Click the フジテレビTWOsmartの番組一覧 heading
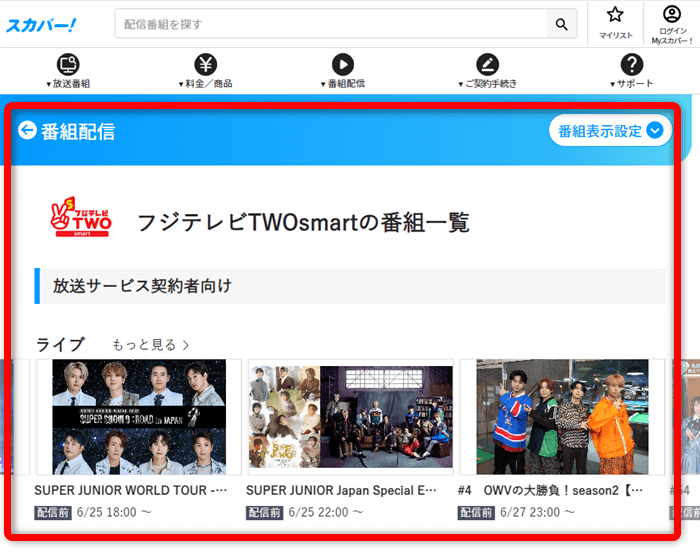The image size is (700, 556). [303, 222]
